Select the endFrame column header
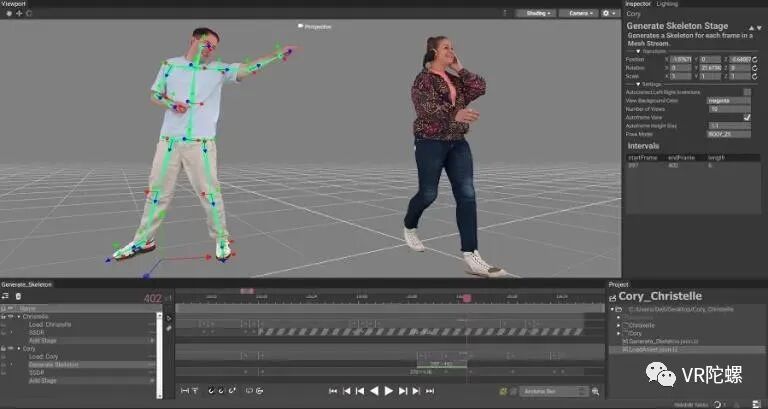Viewport: 768px width, 409px height. (x=680, y=158)
